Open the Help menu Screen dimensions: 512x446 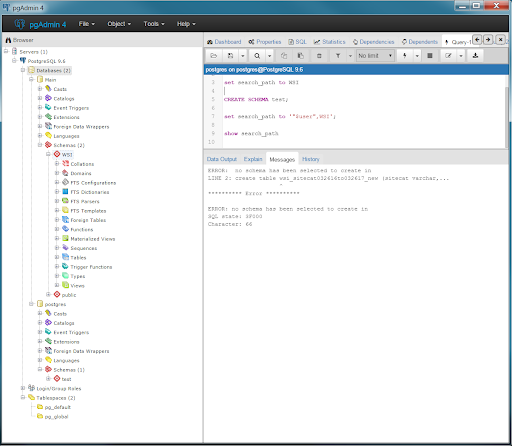point(186,24)
